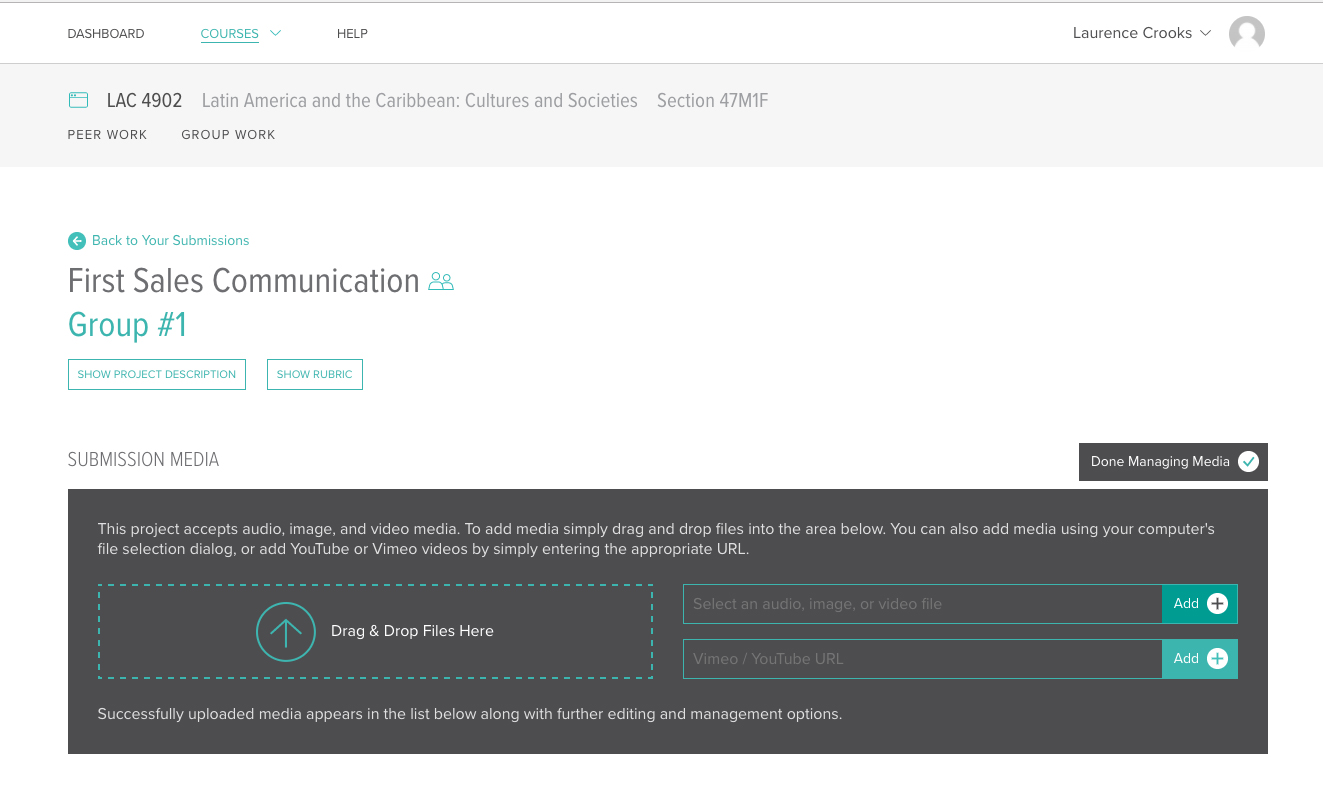Viewport: 1323px width, 797px height.
Task: Click the LAC 4902 course code
Action: [x=145, y=101]
